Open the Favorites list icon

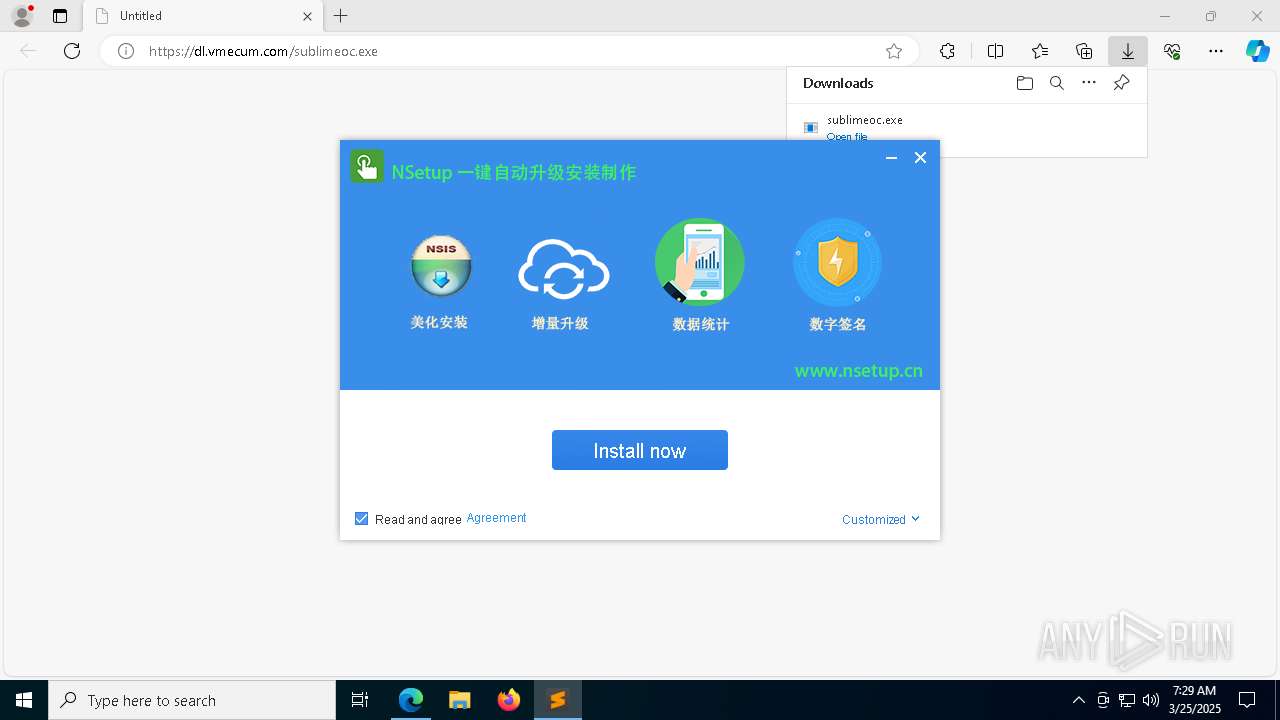(1040, 51)
